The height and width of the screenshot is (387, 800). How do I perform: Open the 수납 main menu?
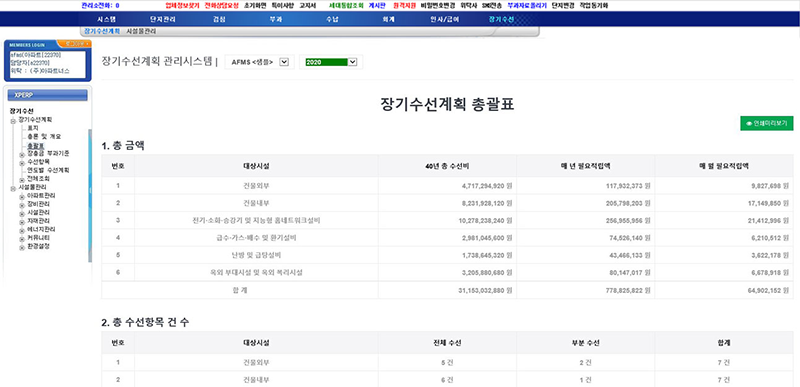[x=332, y=19]
